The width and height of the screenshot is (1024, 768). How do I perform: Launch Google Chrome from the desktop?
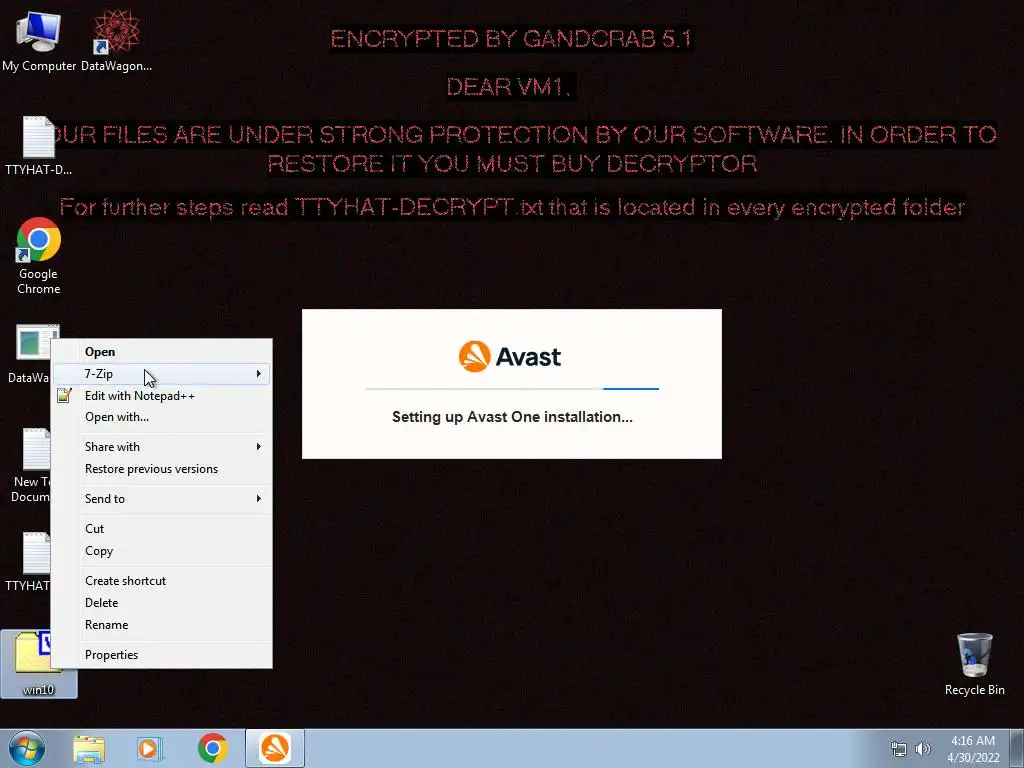click(39, 256)
